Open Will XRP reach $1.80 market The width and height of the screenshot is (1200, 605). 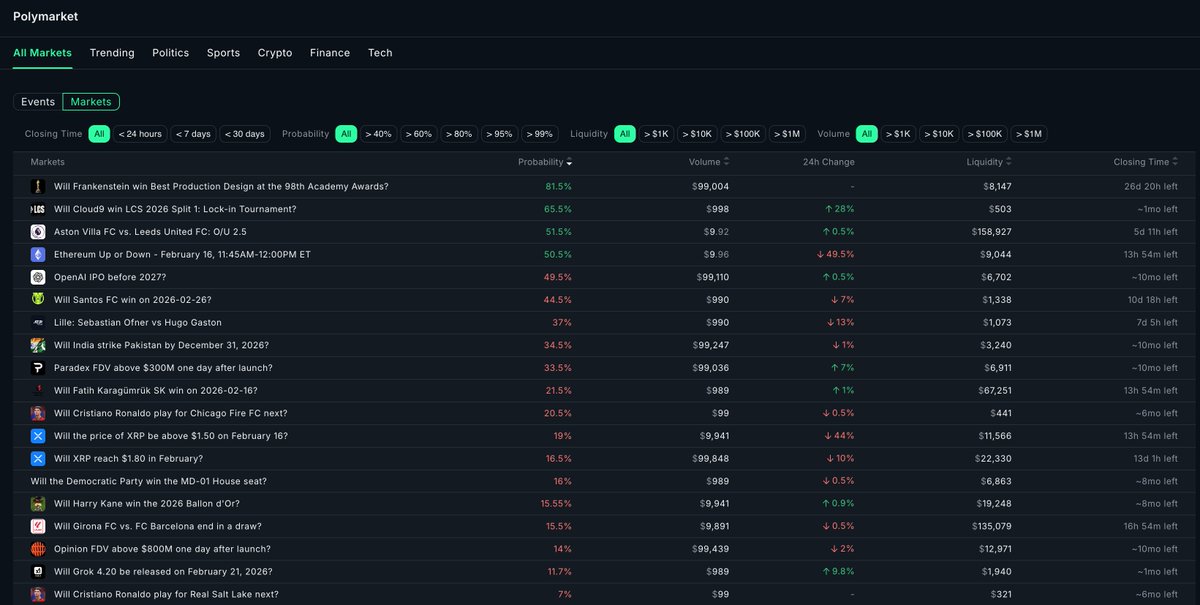tap(128, 458)
